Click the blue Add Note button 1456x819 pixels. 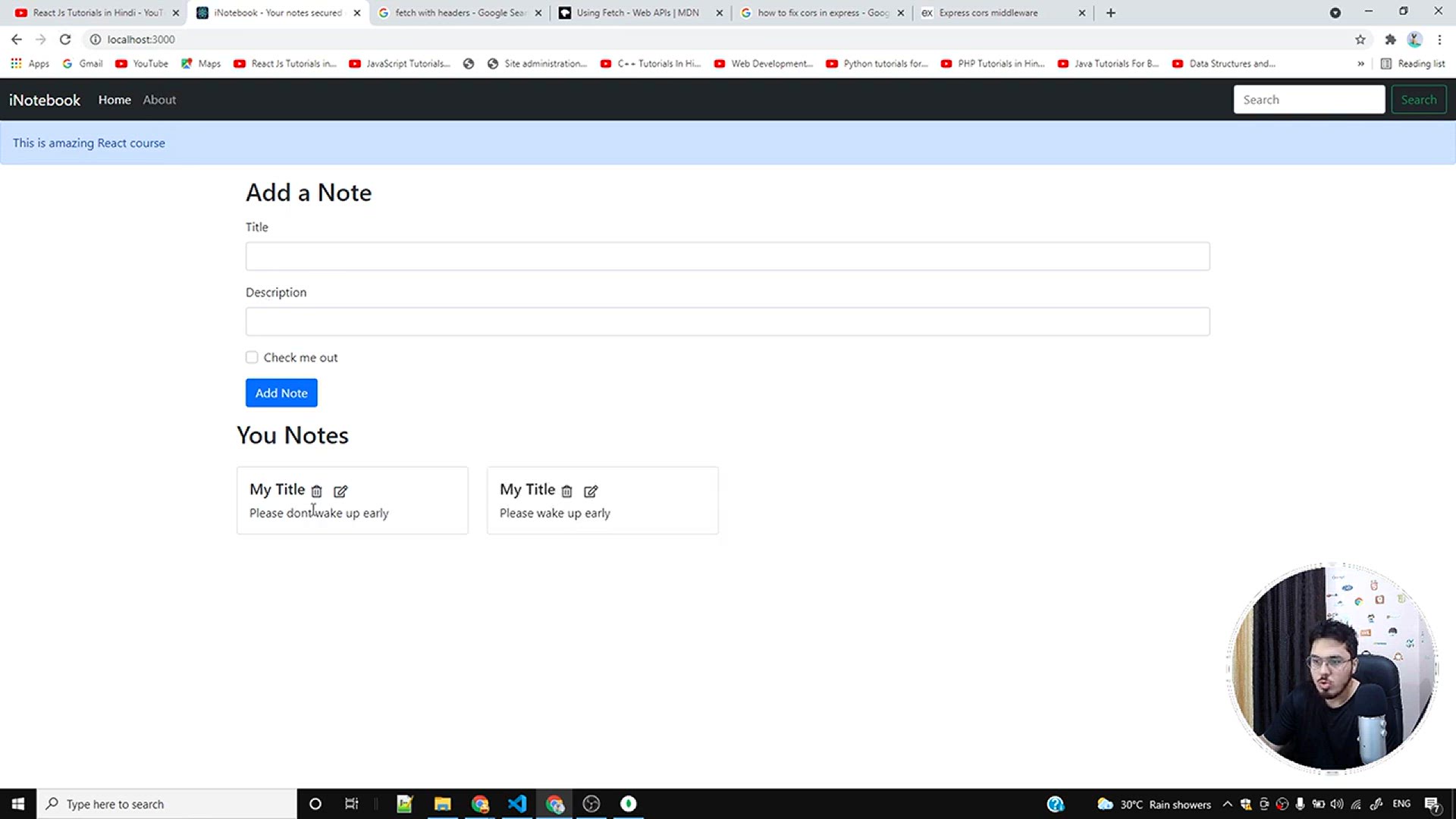click(281, 393)
